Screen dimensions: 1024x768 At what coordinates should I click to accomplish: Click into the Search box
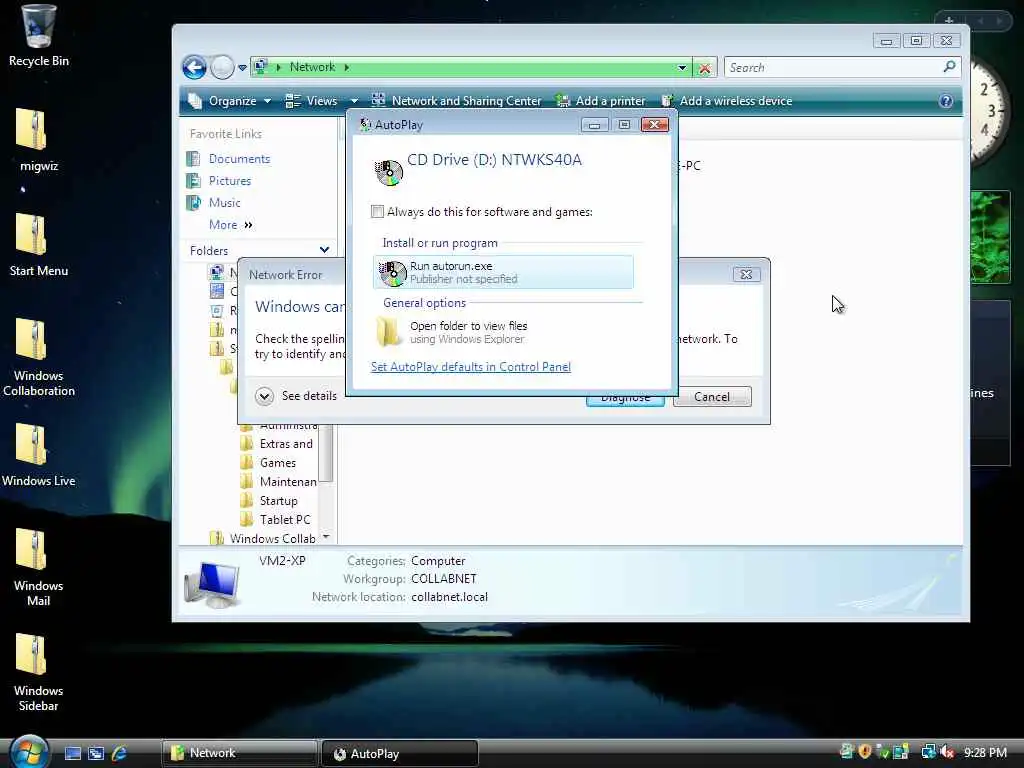pyautogui.click(x=833, y=67)
